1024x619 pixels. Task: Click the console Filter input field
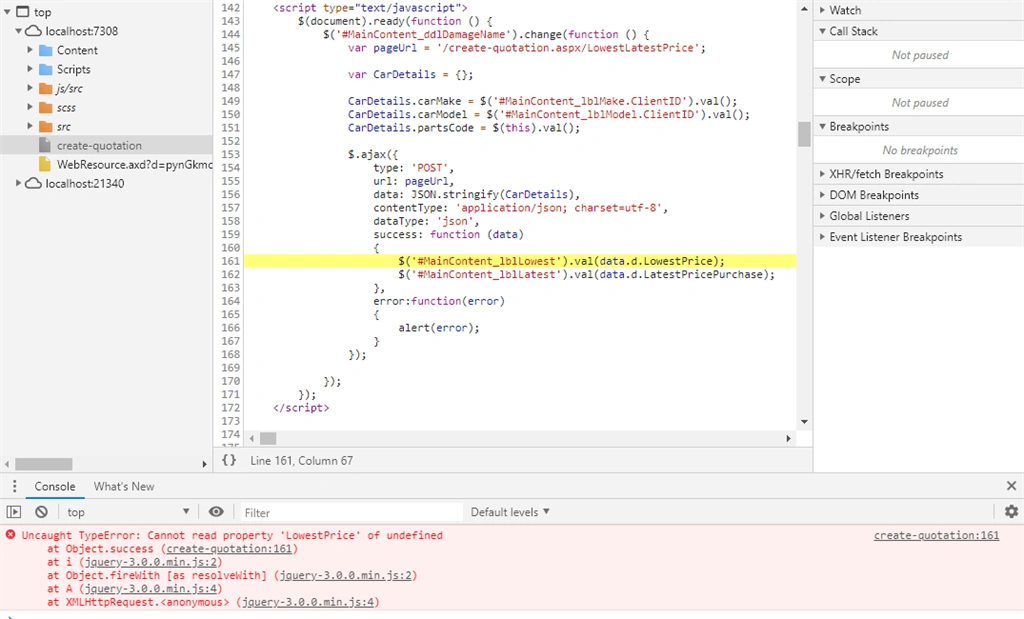click(x=350, y=513)
